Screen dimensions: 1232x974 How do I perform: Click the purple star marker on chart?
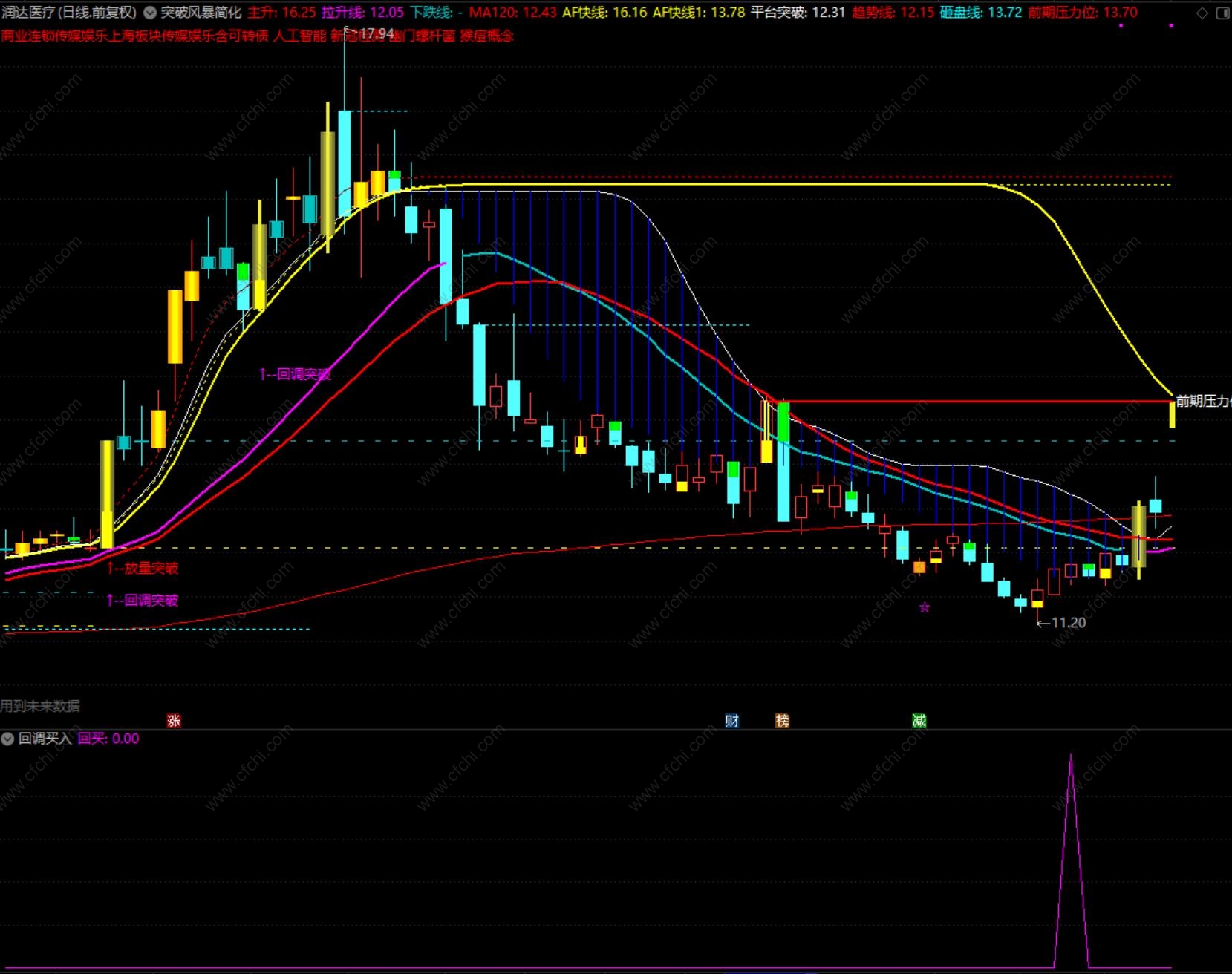point(925,607)
